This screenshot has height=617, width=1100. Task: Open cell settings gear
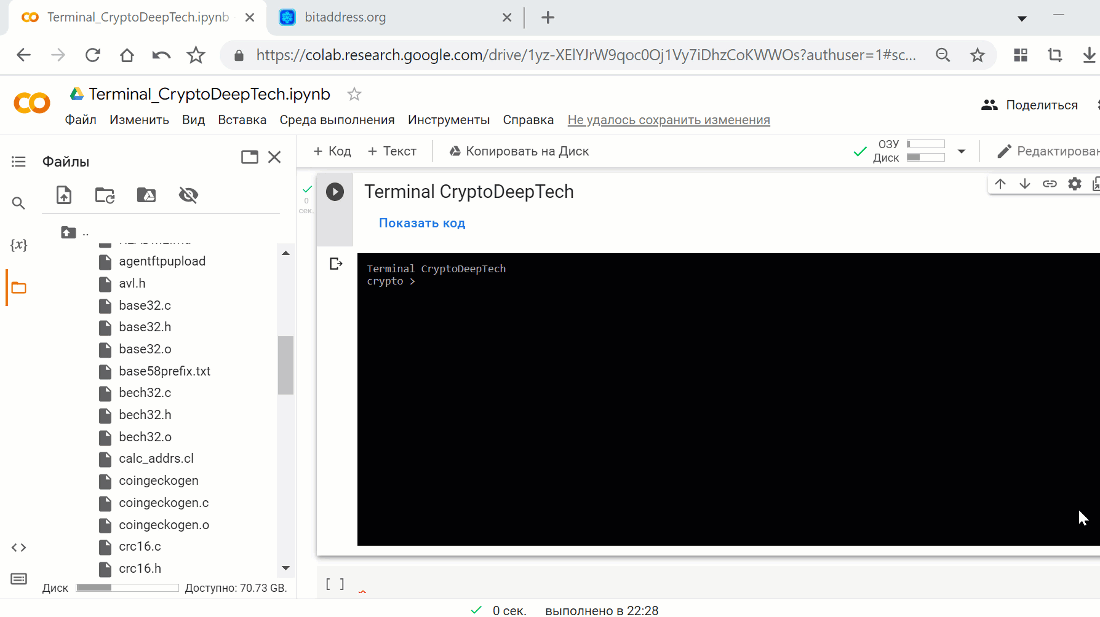(x=1075, y=184)
